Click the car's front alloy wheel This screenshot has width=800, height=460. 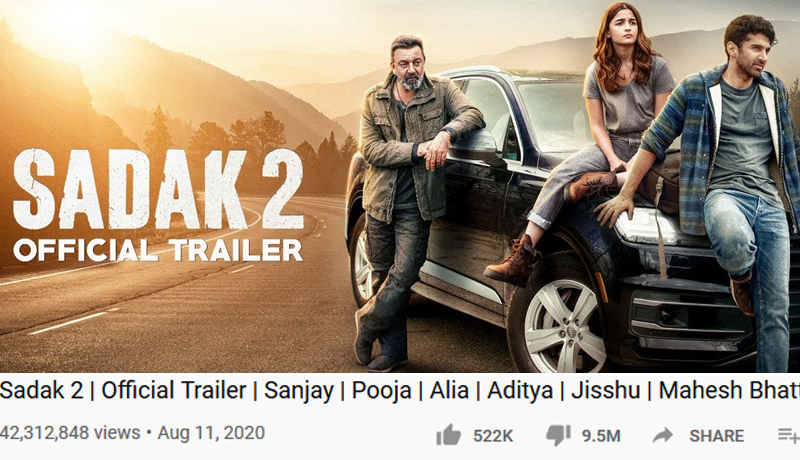(560, 325)
